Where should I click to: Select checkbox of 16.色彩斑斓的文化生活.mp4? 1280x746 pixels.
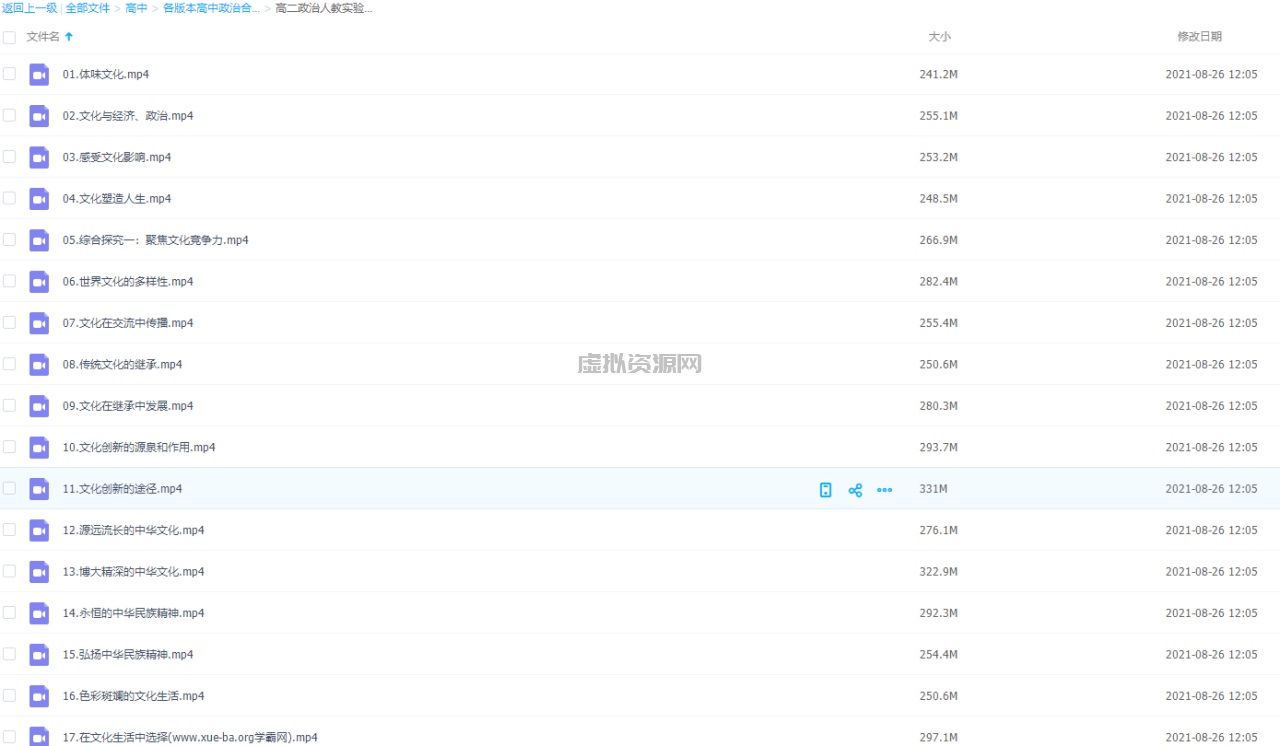(9, 695)
